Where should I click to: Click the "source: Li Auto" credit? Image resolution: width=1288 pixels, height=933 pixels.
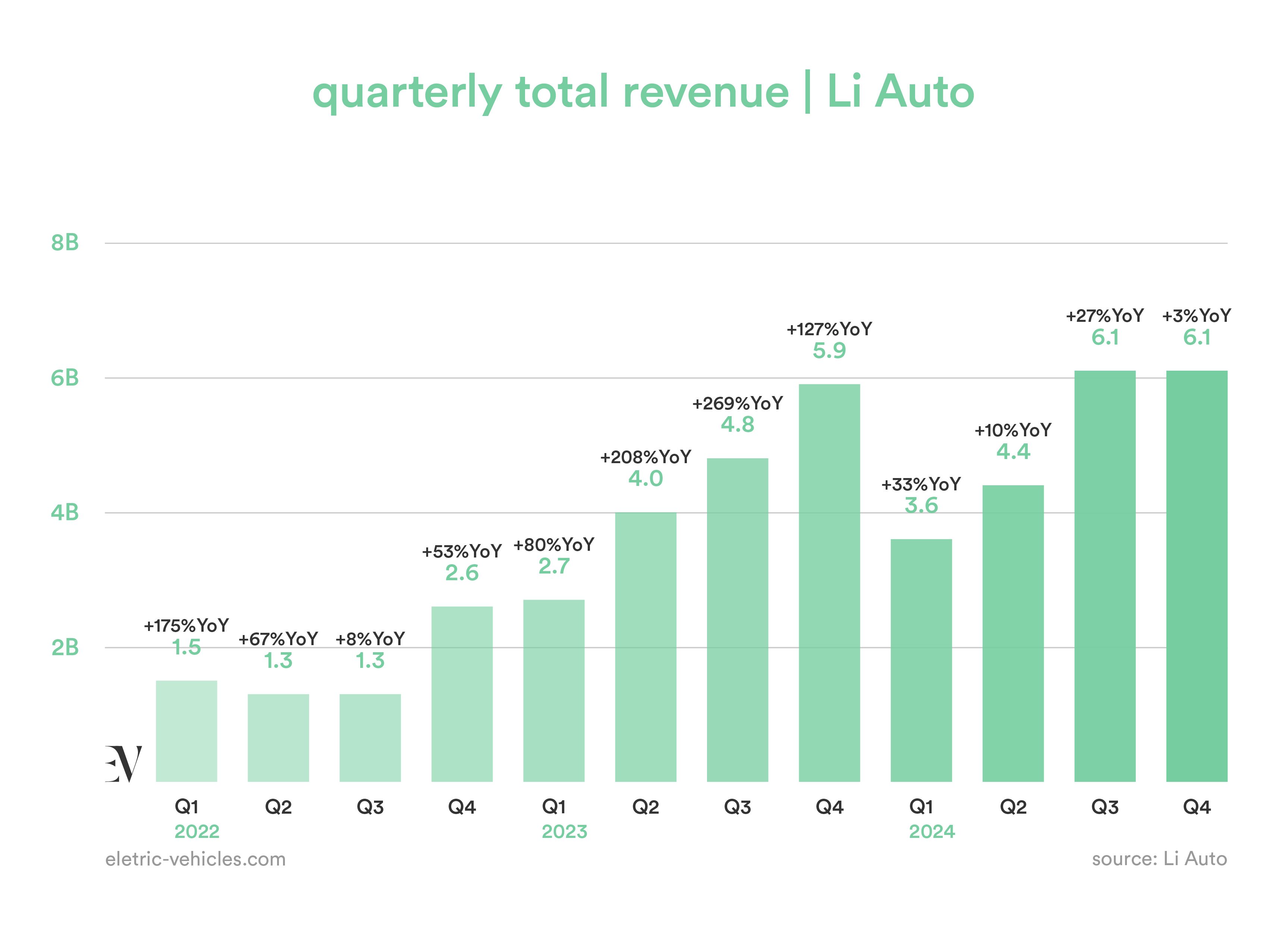(x=1159, y=859)
